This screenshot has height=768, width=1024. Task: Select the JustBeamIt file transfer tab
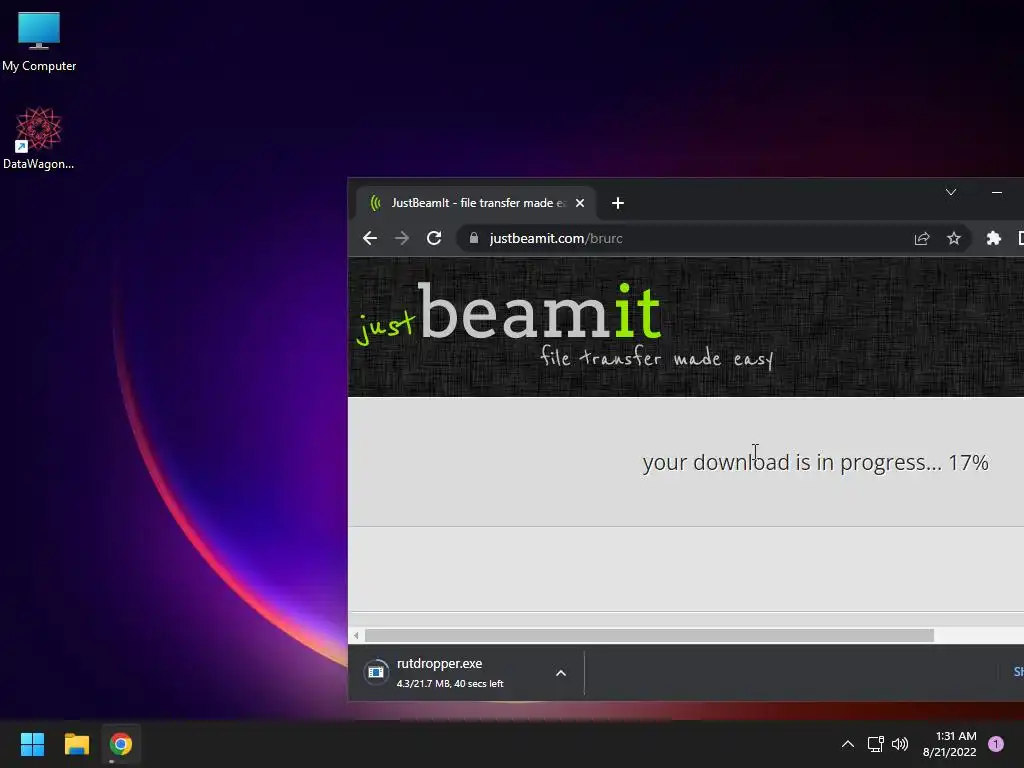[x=475, y=203]
